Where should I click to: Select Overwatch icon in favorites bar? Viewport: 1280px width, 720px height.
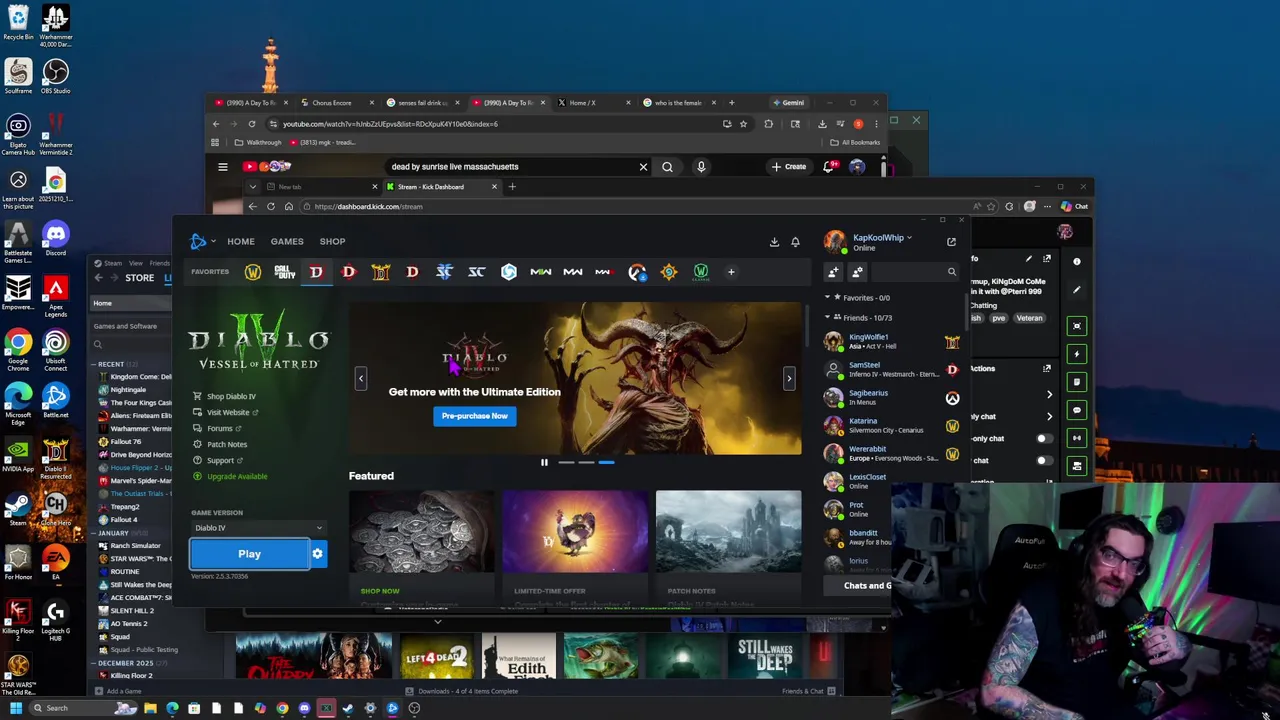(637, 272)
